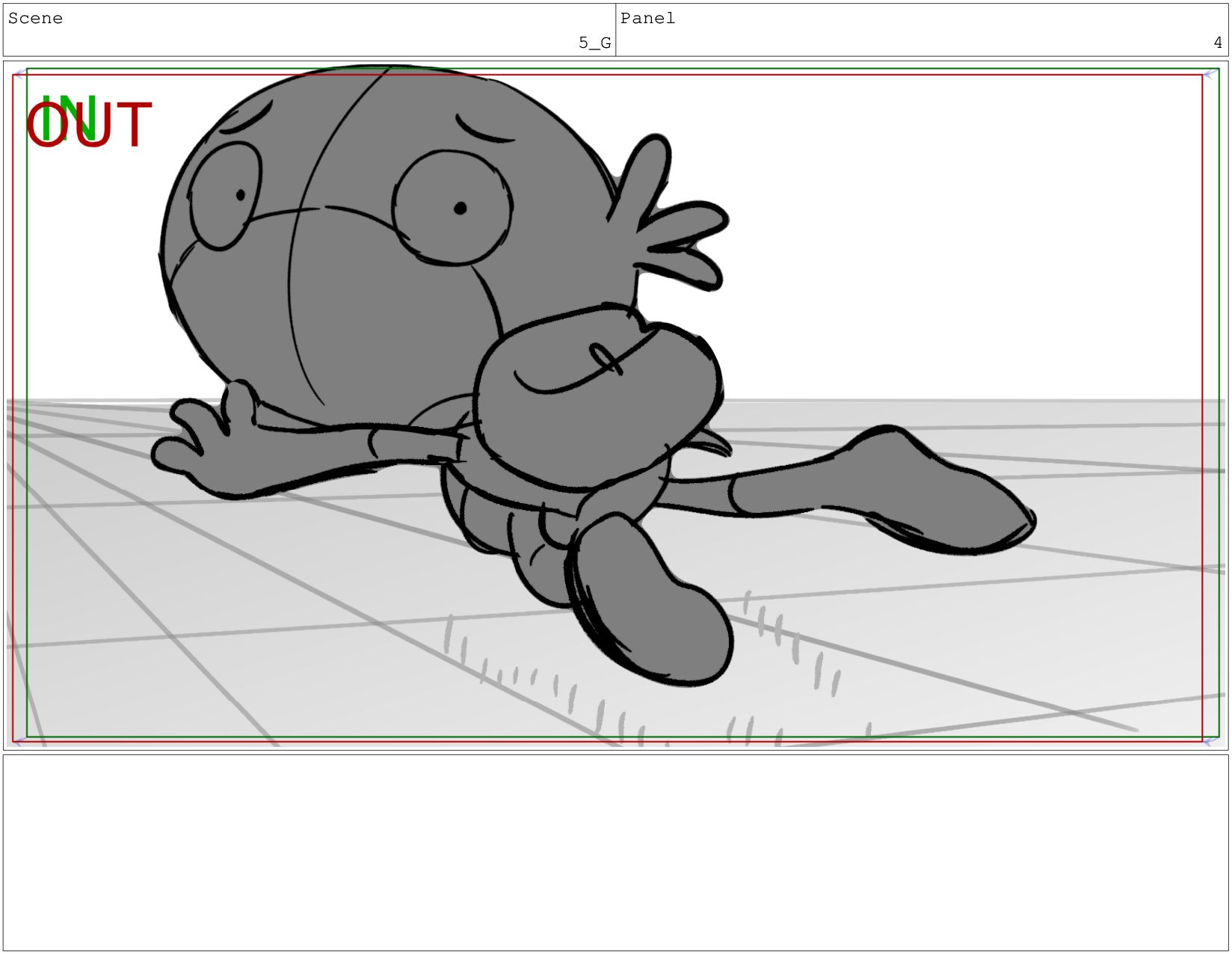Select the scene number 5_G

point(594,43)
